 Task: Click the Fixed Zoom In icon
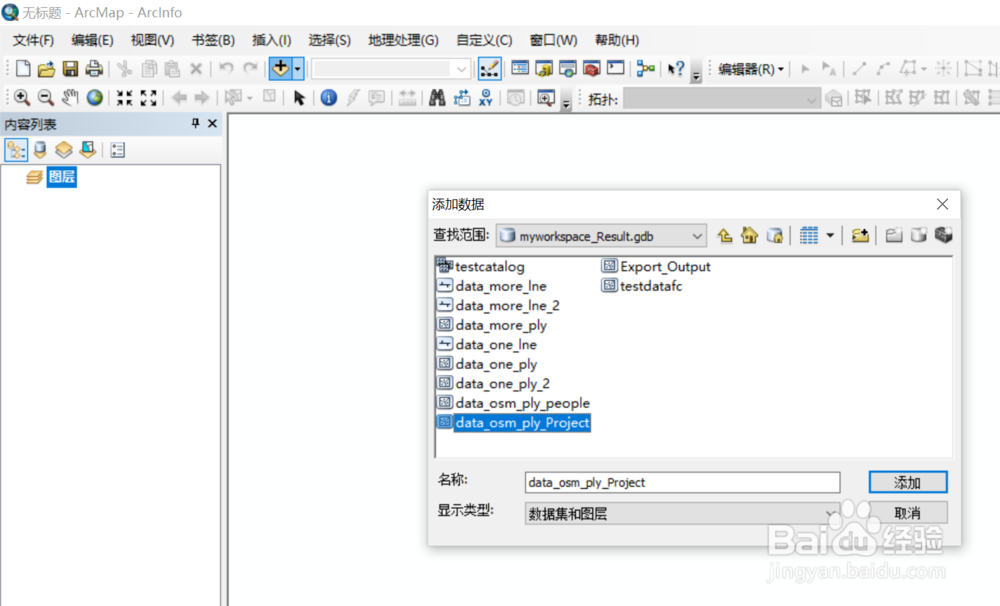coord(124,98)
